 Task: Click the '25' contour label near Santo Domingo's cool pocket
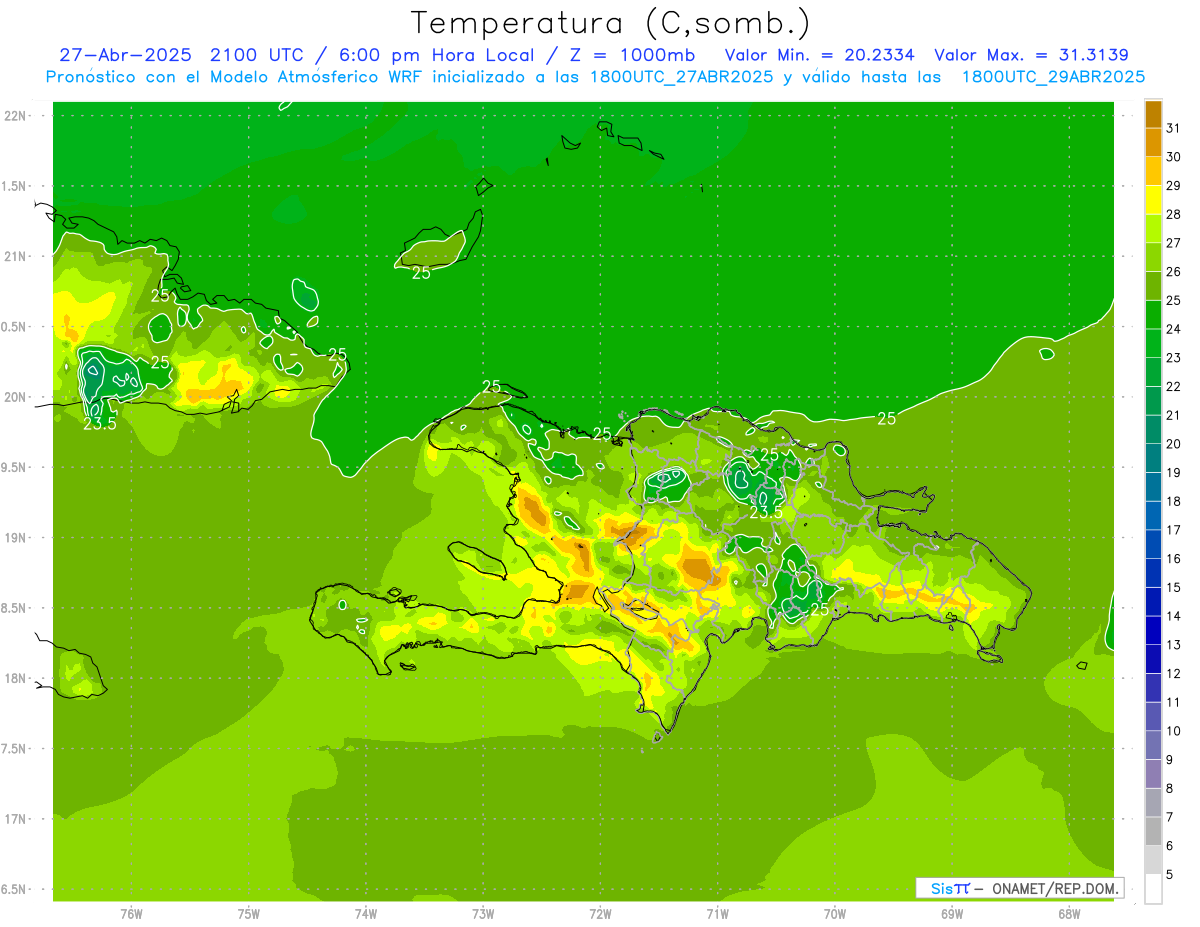pos(819,609)
